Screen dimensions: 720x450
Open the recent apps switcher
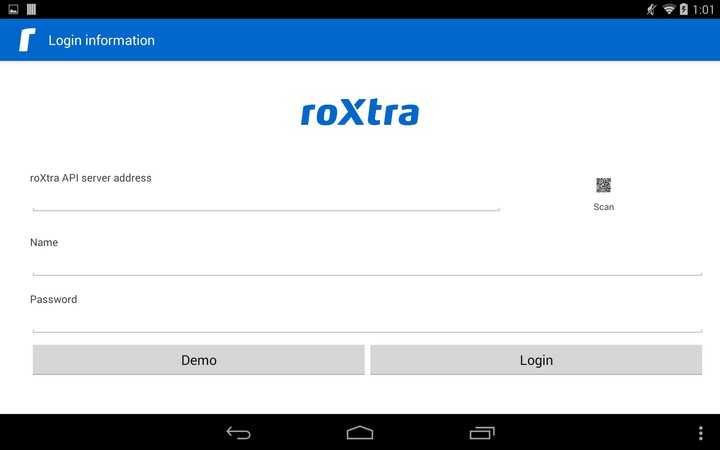(x=482, y=432)
